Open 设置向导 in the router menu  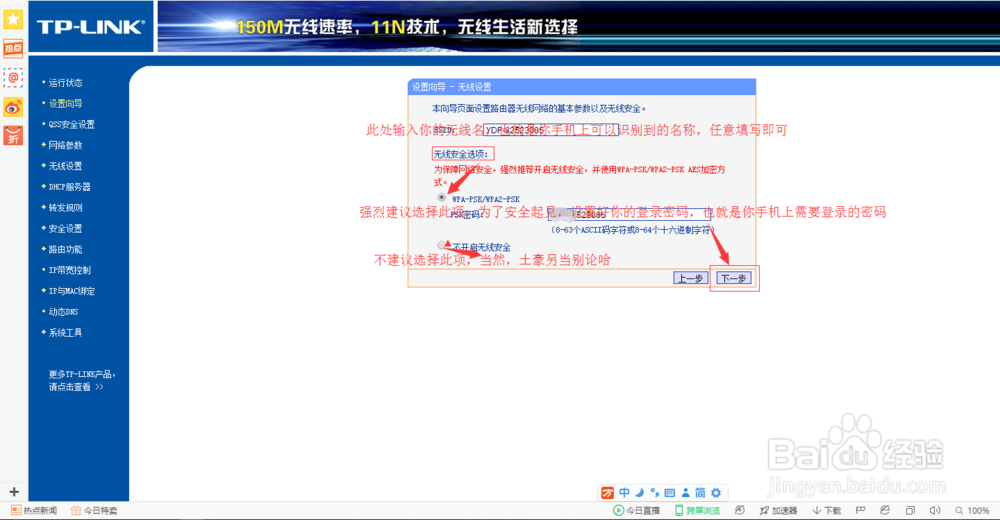click(x=65, y=103)
